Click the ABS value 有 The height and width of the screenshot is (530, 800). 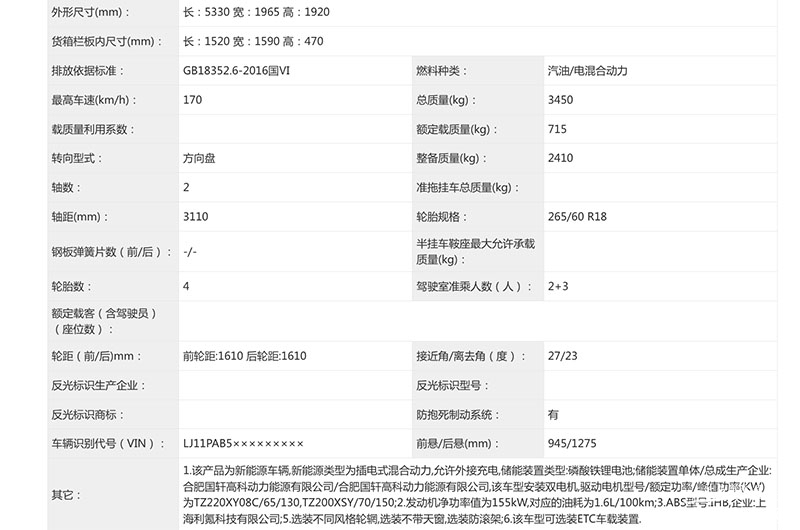point(553,415)
